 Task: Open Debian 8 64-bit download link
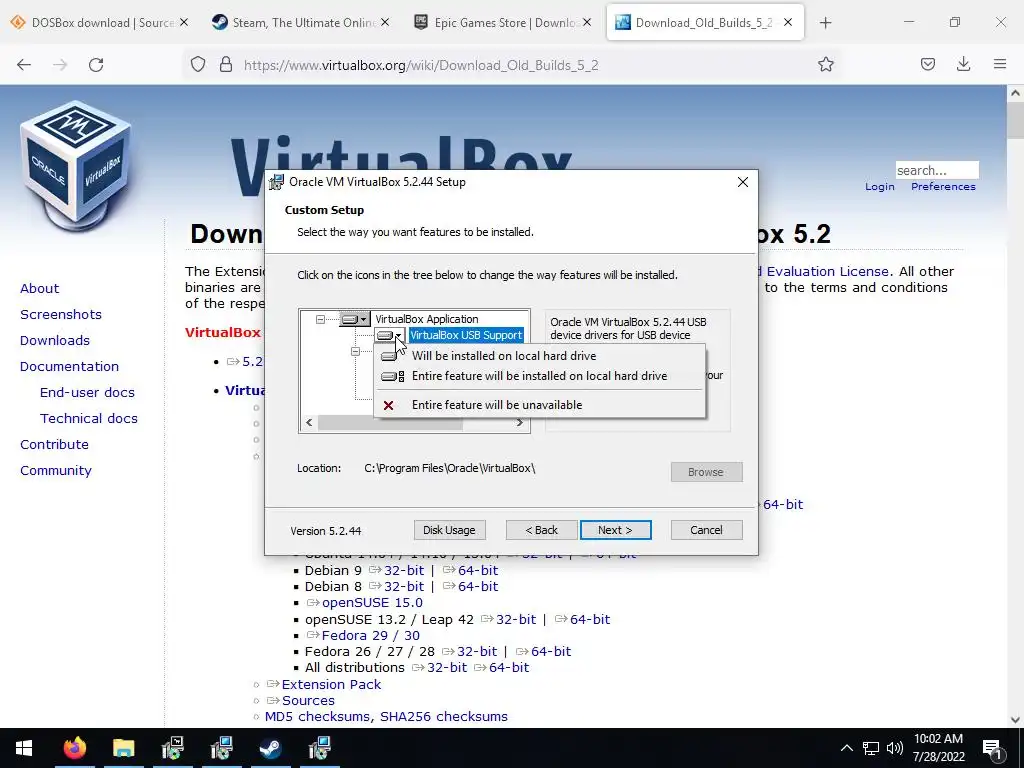[478, 587]
